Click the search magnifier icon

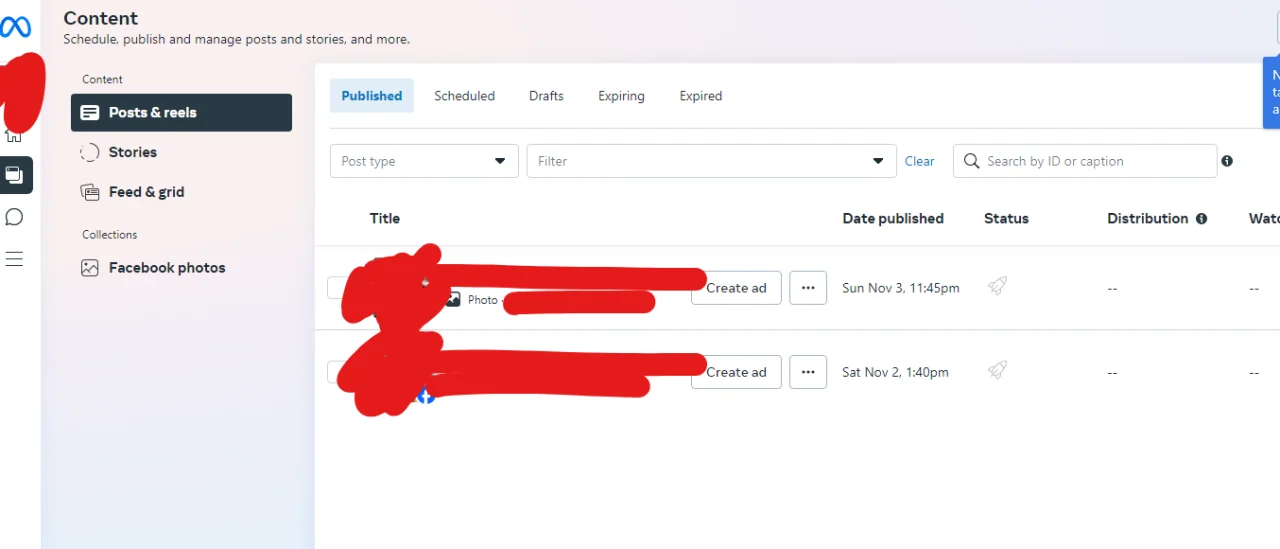coord(972,161)
